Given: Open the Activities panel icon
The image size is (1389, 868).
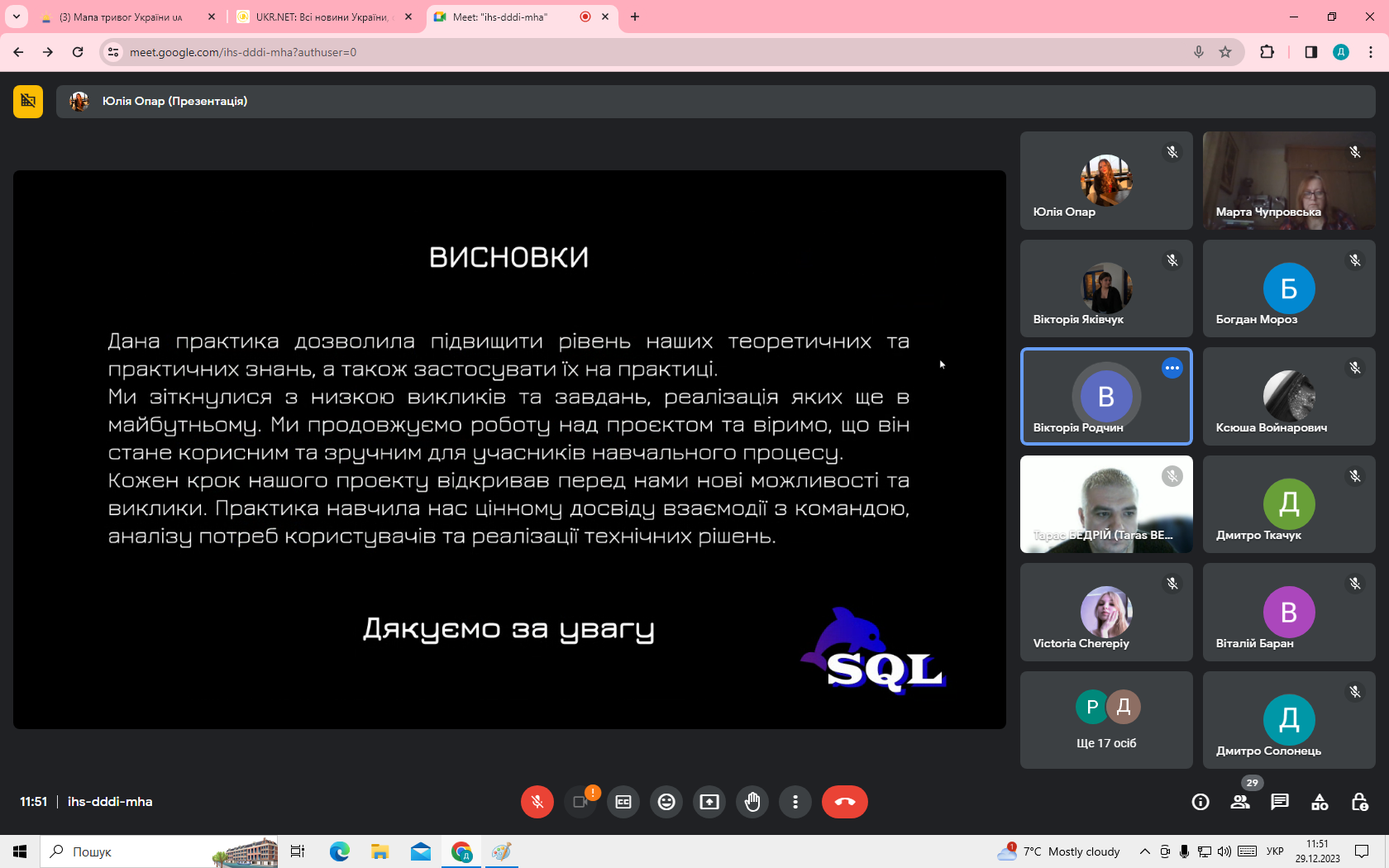Looking at the screenshot, I should click(x=1320, y=802).
